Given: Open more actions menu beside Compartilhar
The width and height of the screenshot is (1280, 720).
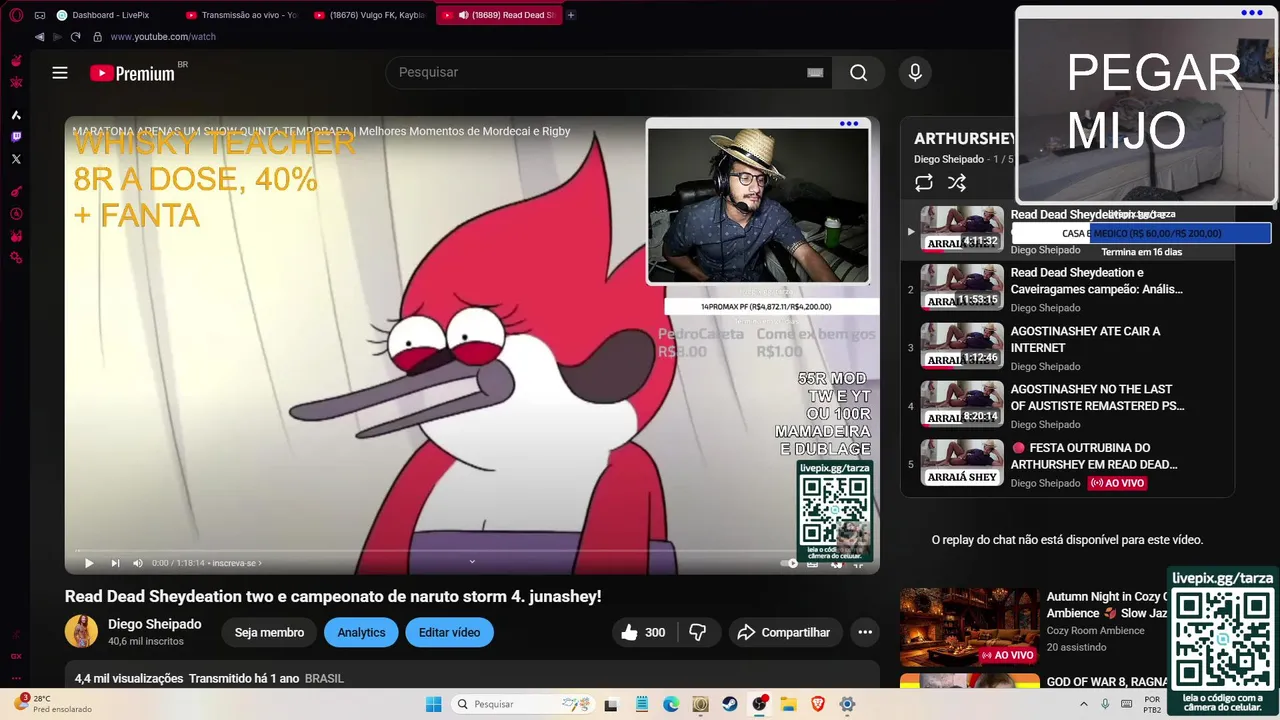Looking at the screenshot, I should pos(865,632).
